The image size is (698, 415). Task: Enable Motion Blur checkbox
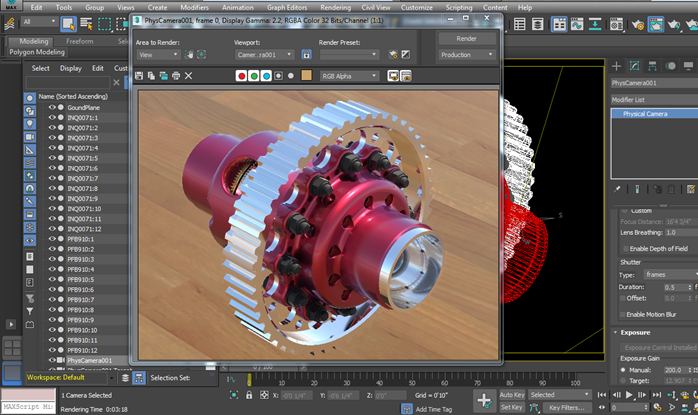click(x=623, y=314)
